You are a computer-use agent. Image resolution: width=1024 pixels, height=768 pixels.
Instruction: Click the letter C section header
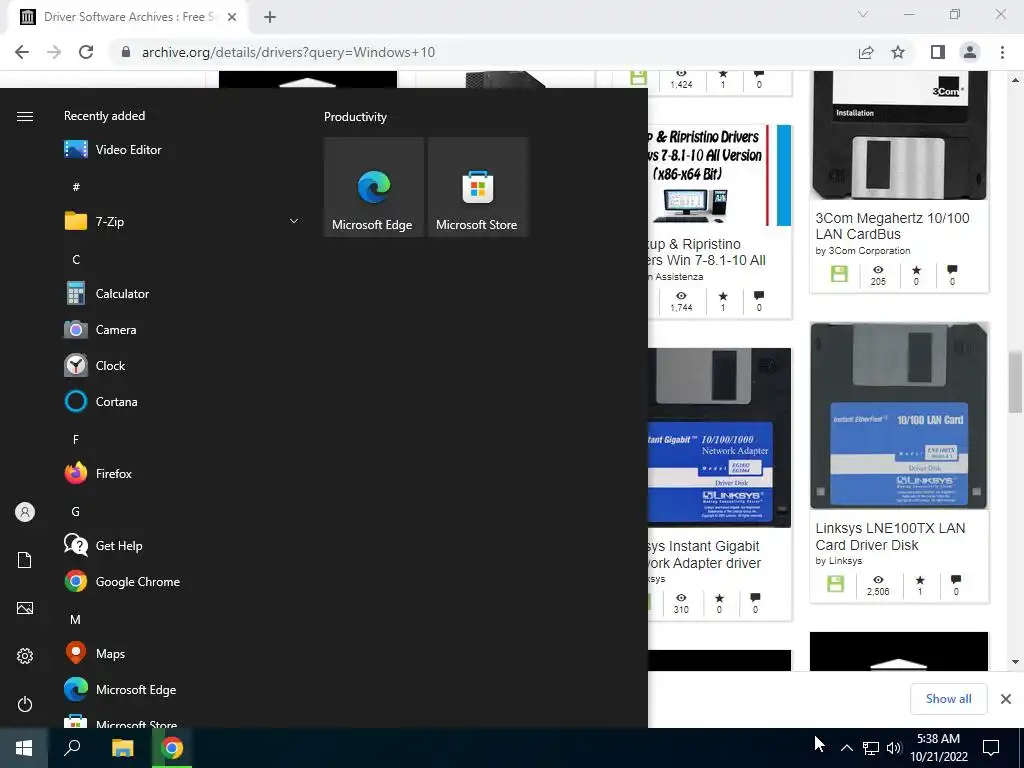click(76, 259)
